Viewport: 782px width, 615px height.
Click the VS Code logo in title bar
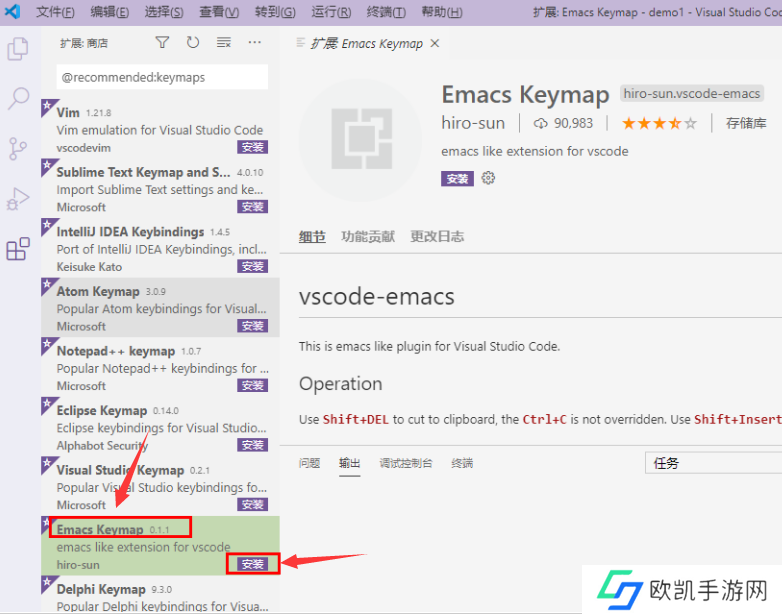click(x=12, y=11)
